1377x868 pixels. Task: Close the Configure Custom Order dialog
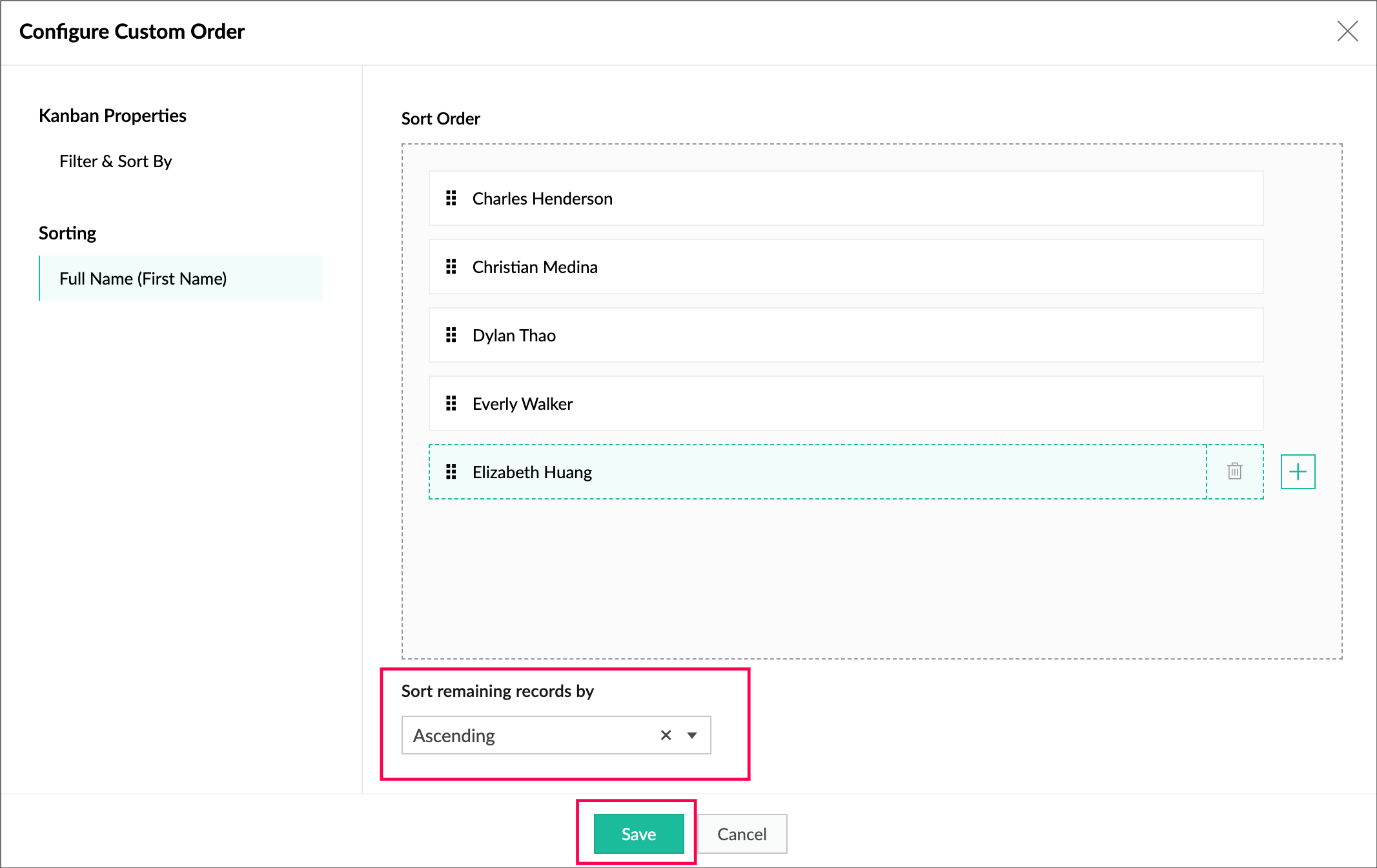pyautogui.click(x=1347, y=31)
